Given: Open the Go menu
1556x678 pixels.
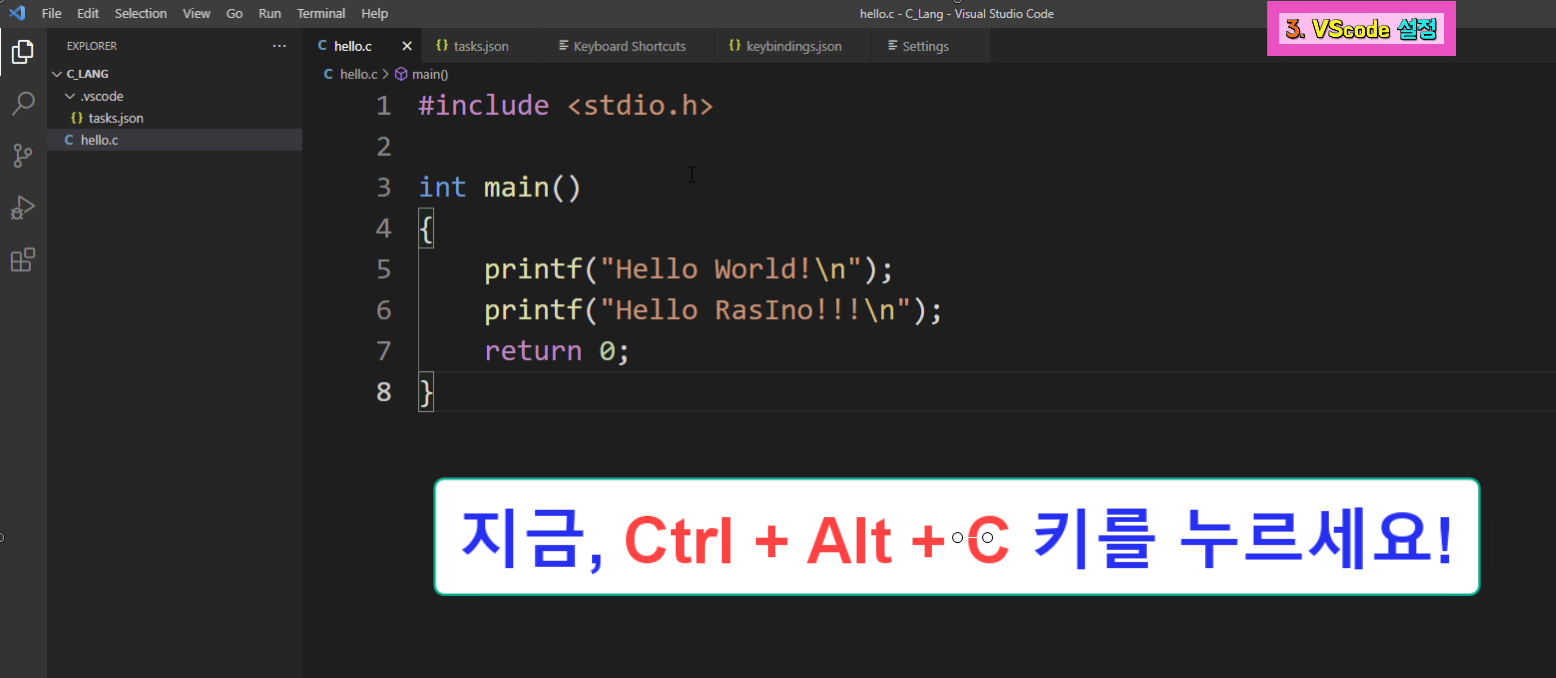Looking at the screenshot, I should pyautogui.click(x=235, y=13).
